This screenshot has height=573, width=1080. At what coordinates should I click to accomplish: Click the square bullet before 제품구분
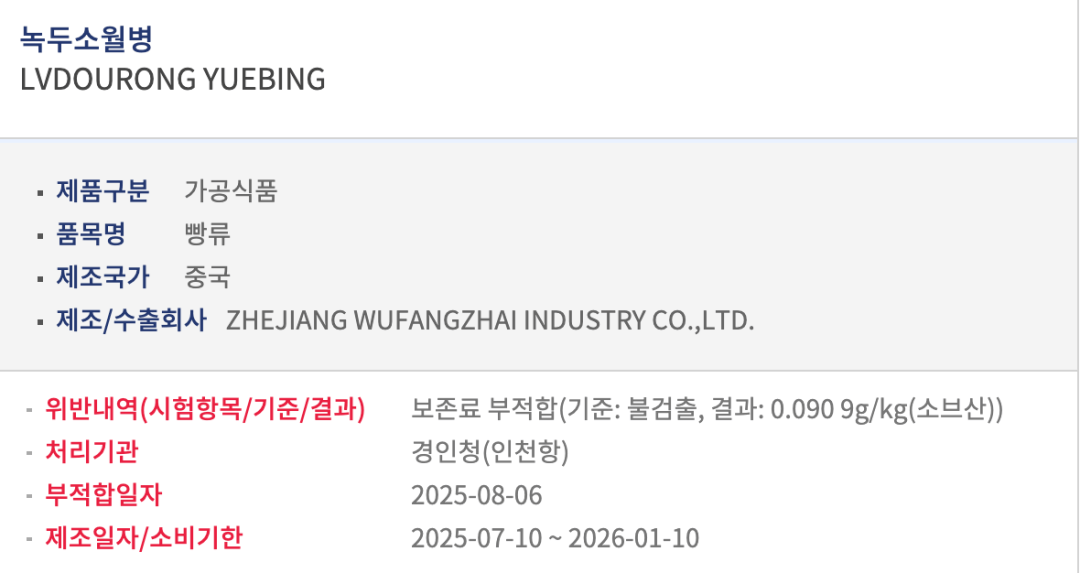39,192
